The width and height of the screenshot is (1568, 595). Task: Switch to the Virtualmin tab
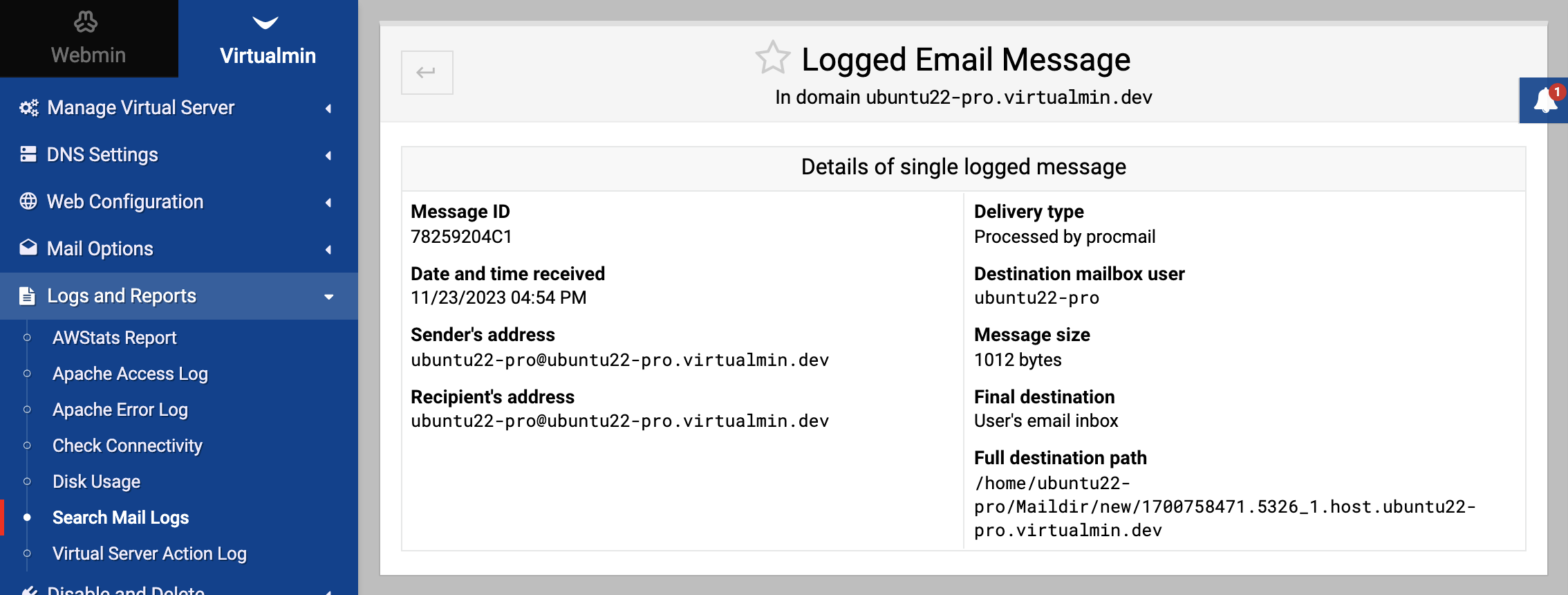268,39
